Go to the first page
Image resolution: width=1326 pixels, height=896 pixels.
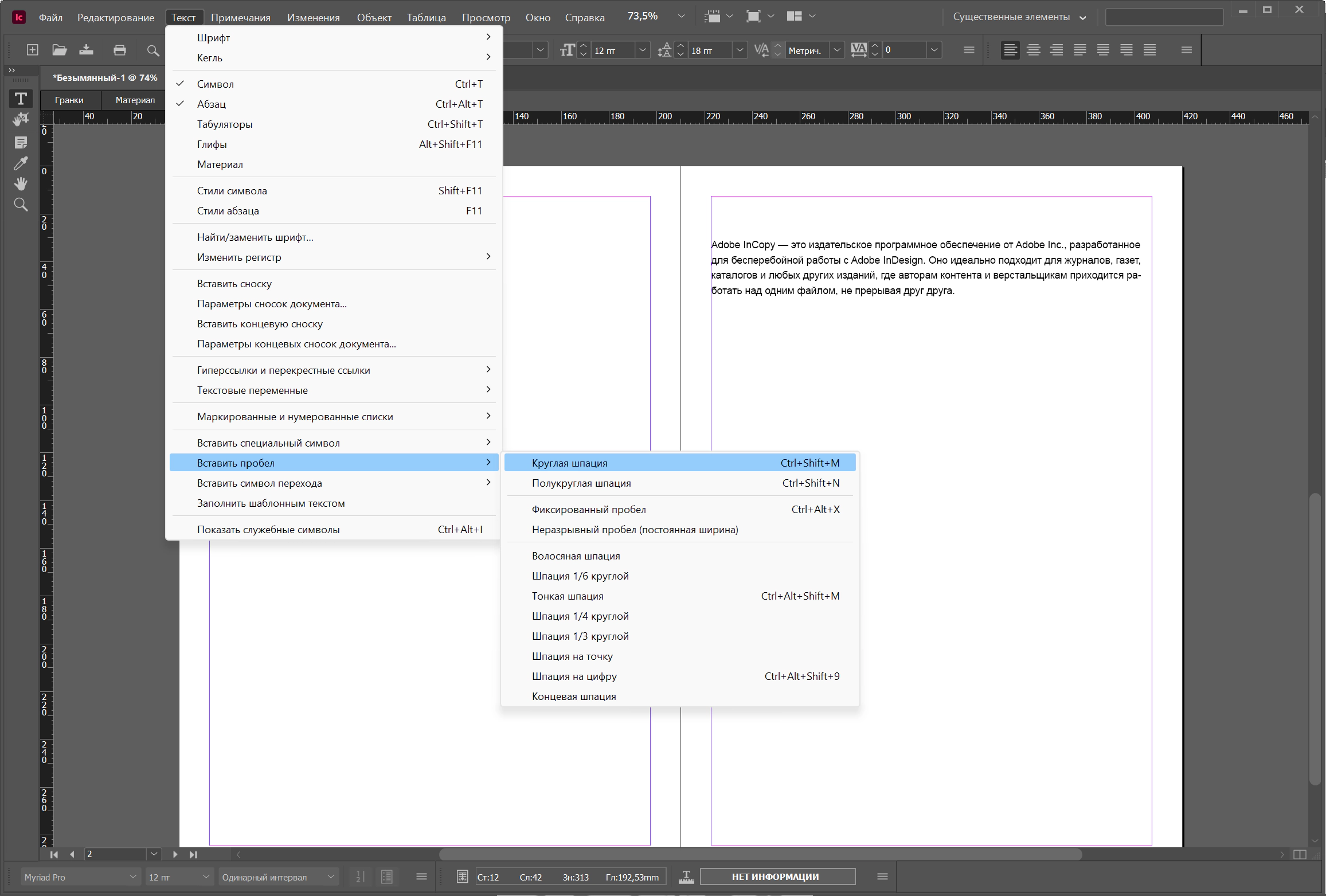click(54, 854)
